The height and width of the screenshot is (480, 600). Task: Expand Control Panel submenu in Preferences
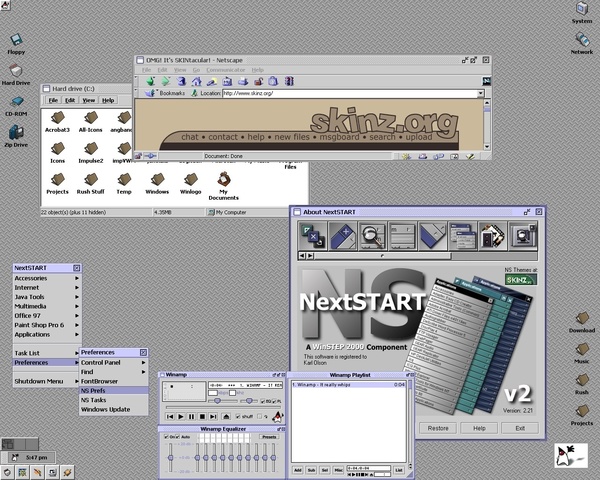[x=114, y=362]
